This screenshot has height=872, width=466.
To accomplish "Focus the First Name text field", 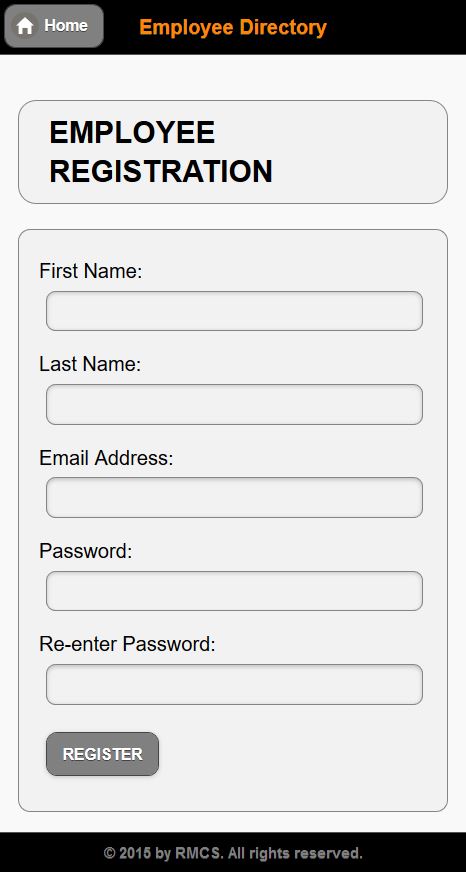I will [234, 311].
